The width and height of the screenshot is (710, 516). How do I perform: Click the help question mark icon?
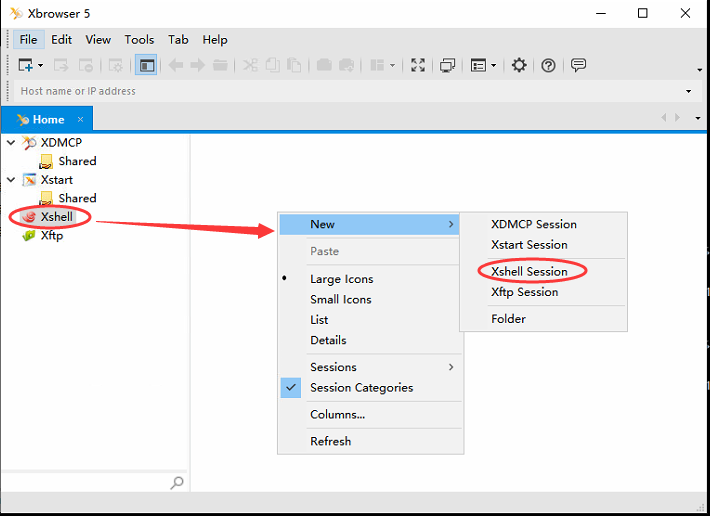pos(548,65)
